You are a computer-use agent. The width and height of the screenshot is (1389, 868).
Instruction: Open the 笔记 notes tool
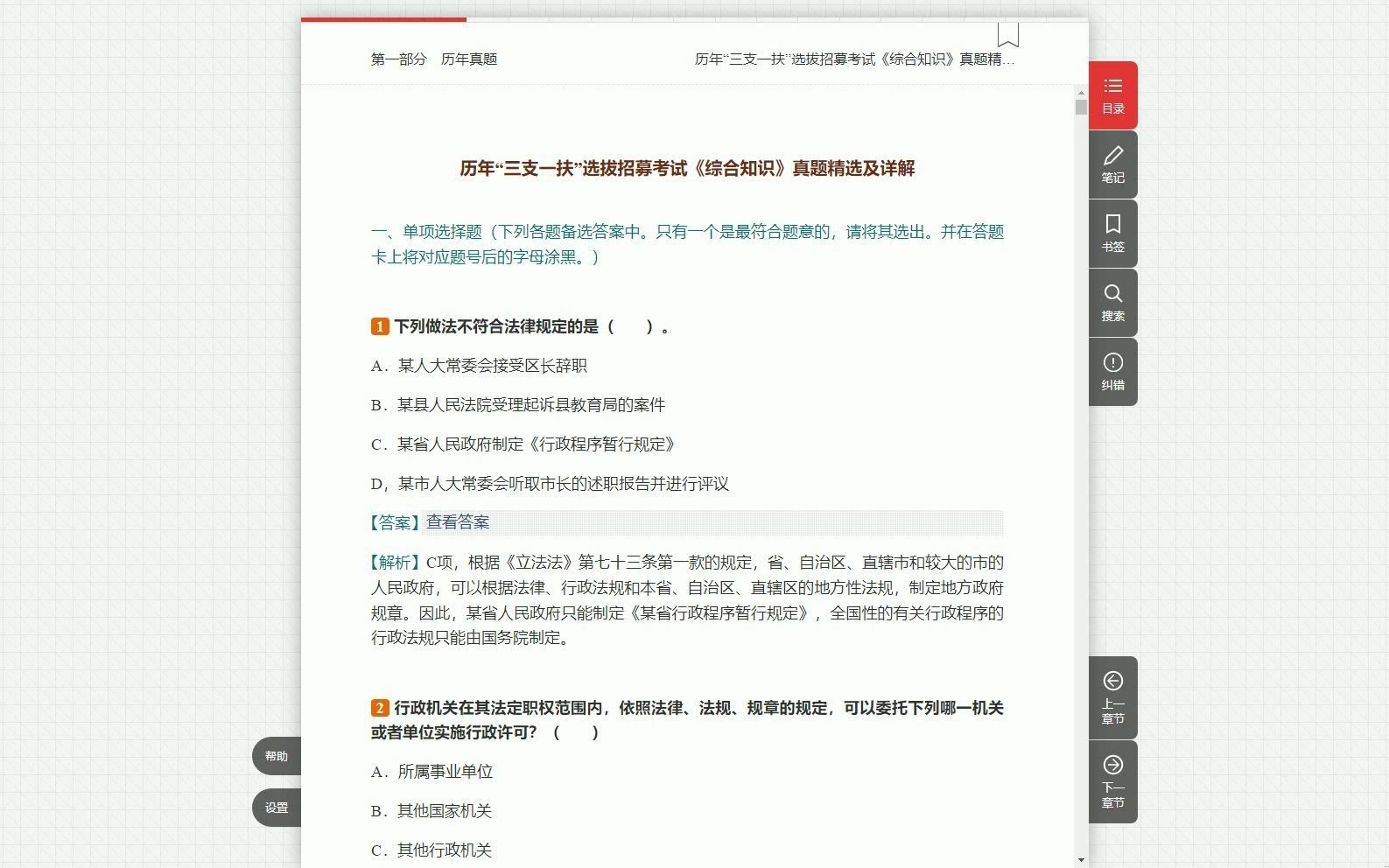point(1112,165)
